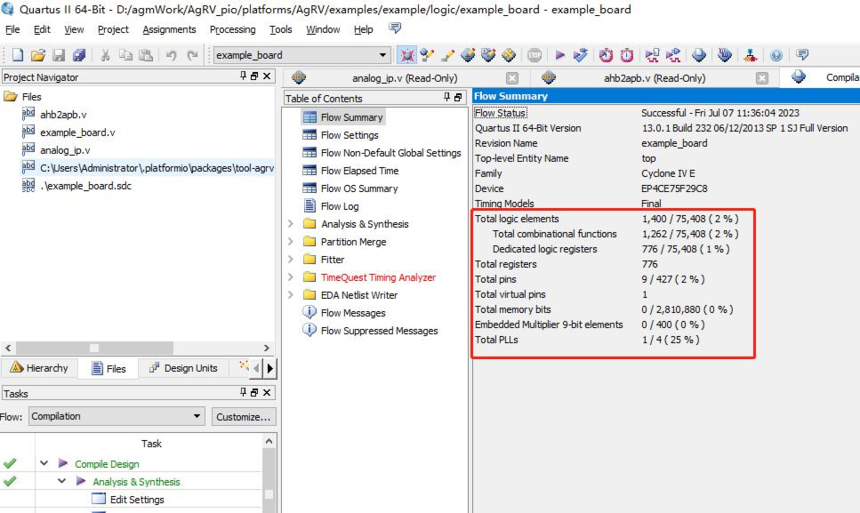Click the Cut scissors icon
Viewport: 860px width, 513px height.
coord(105,55)
